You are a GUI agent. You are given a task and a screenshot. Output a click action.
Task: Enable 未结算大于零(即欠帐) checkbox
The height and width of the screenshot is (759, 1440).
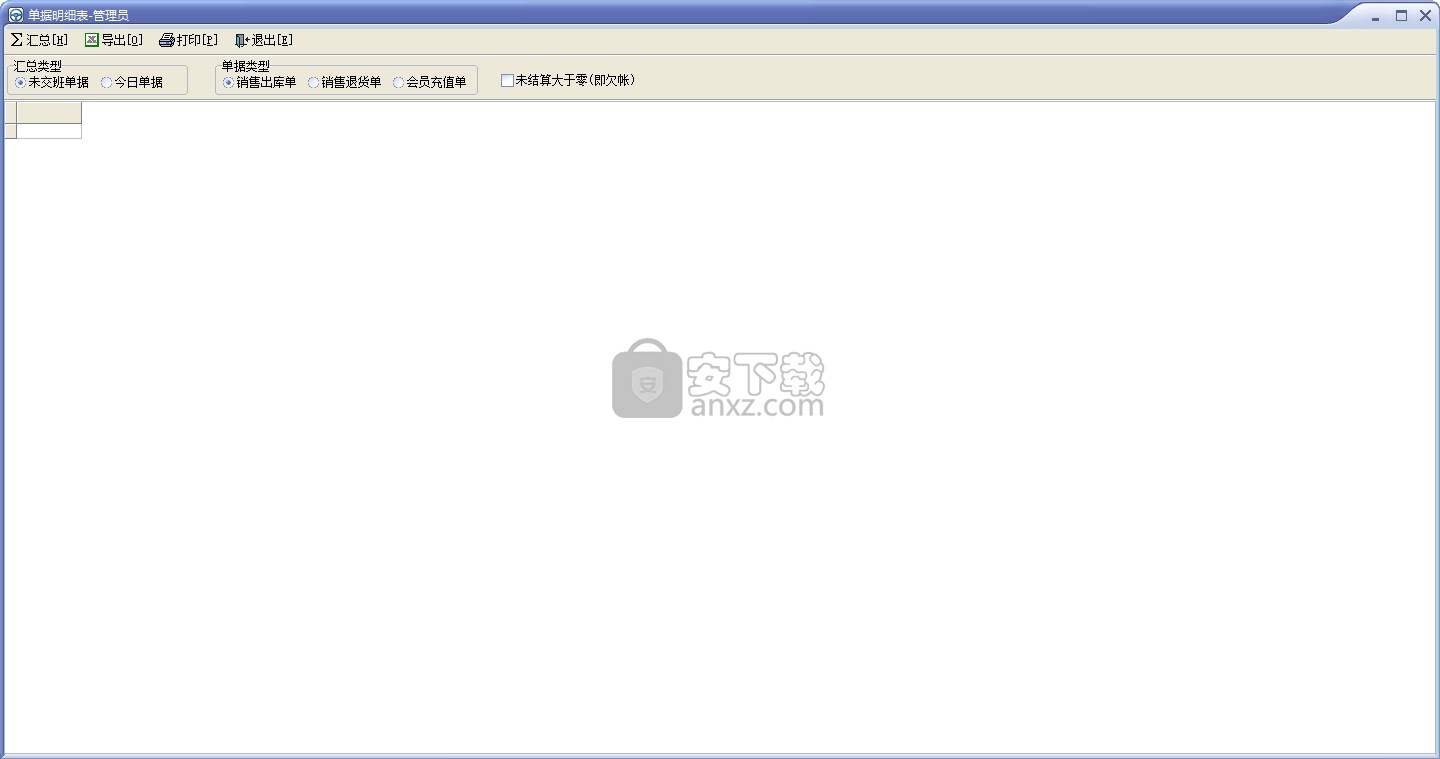(568, 80)
